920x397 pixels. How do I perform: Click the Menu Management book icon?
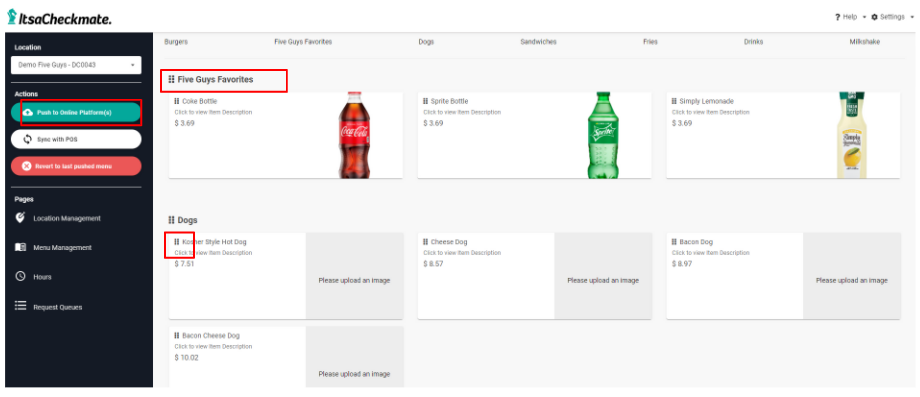(21, 247)
